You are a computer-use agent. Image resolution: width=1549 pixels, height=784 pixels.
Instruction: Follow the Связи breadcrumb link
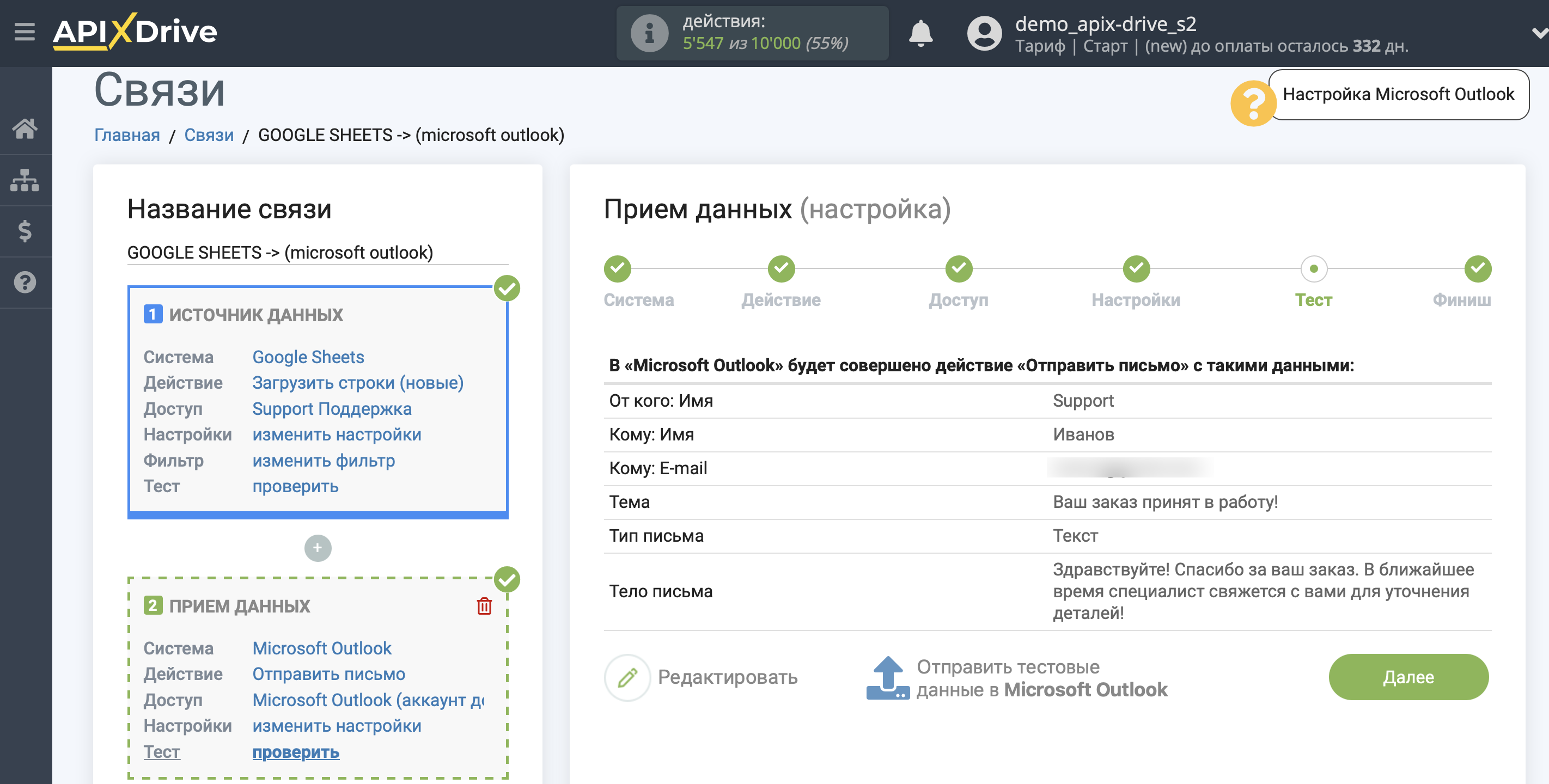(x=209, y=134)
